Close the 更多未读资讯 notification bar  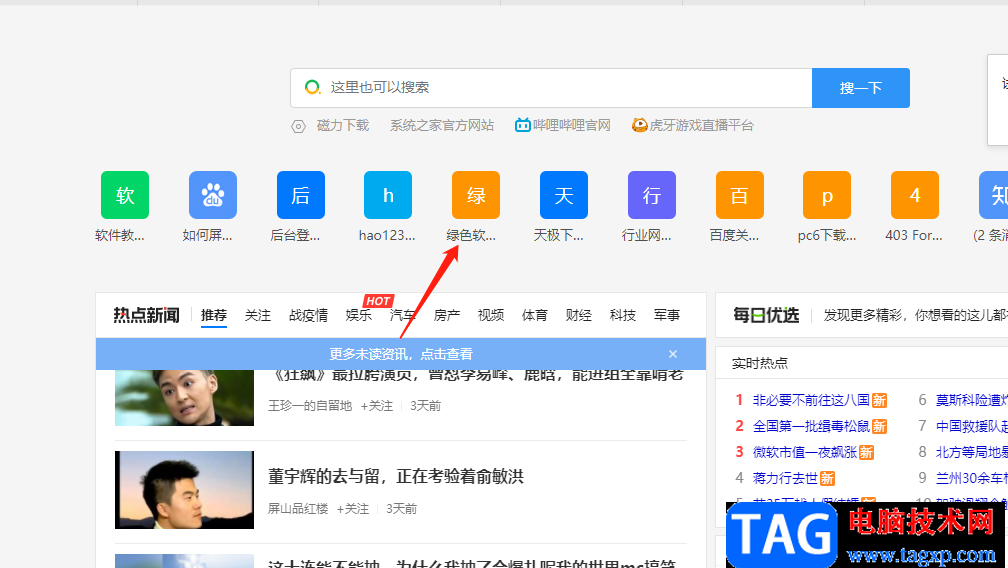pos(672,354)
